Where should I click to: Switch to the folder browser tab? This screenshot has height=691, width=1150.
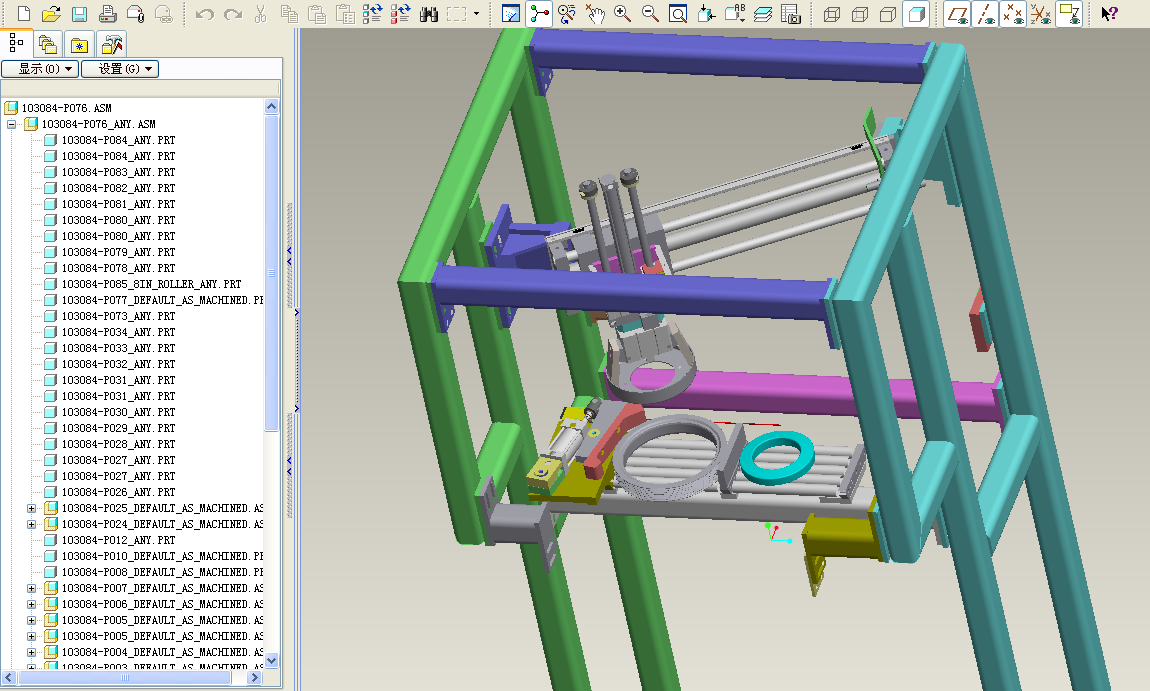48,45
